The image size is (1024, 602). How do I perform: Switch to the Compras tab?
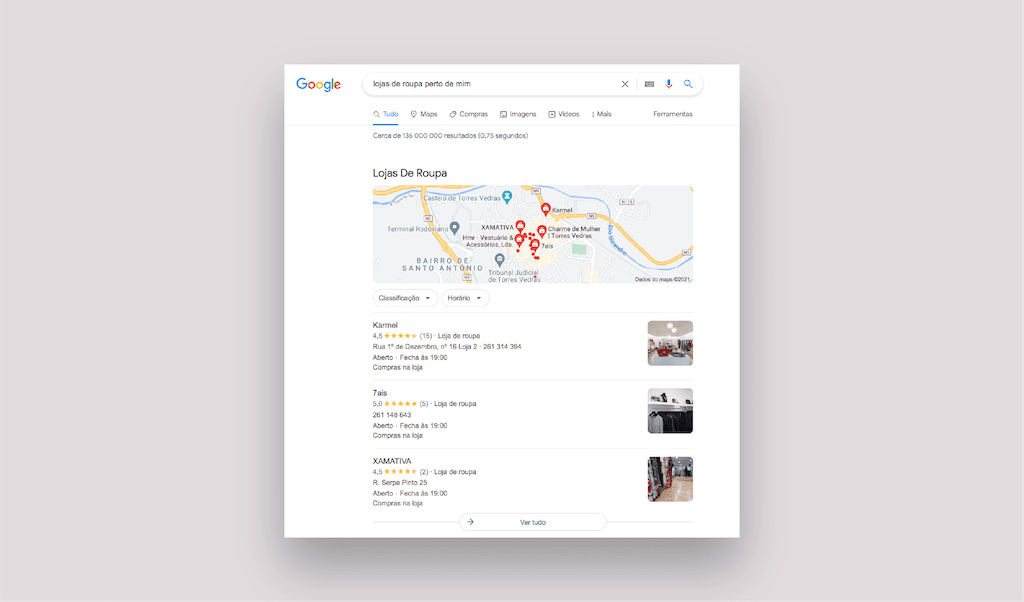469,114
